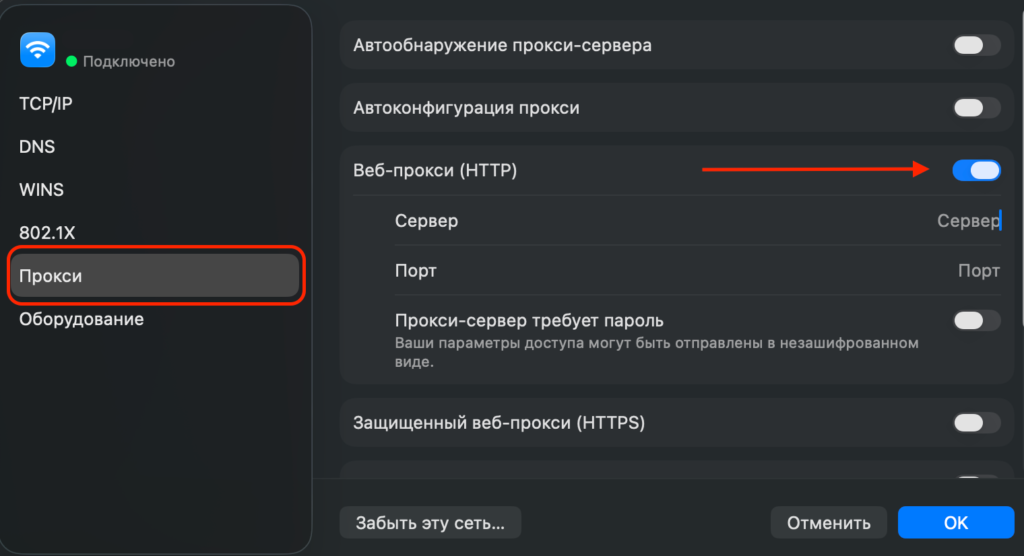
Task: Turn on Автоконфигурация прокси toggle
Action: click(976, 108)
